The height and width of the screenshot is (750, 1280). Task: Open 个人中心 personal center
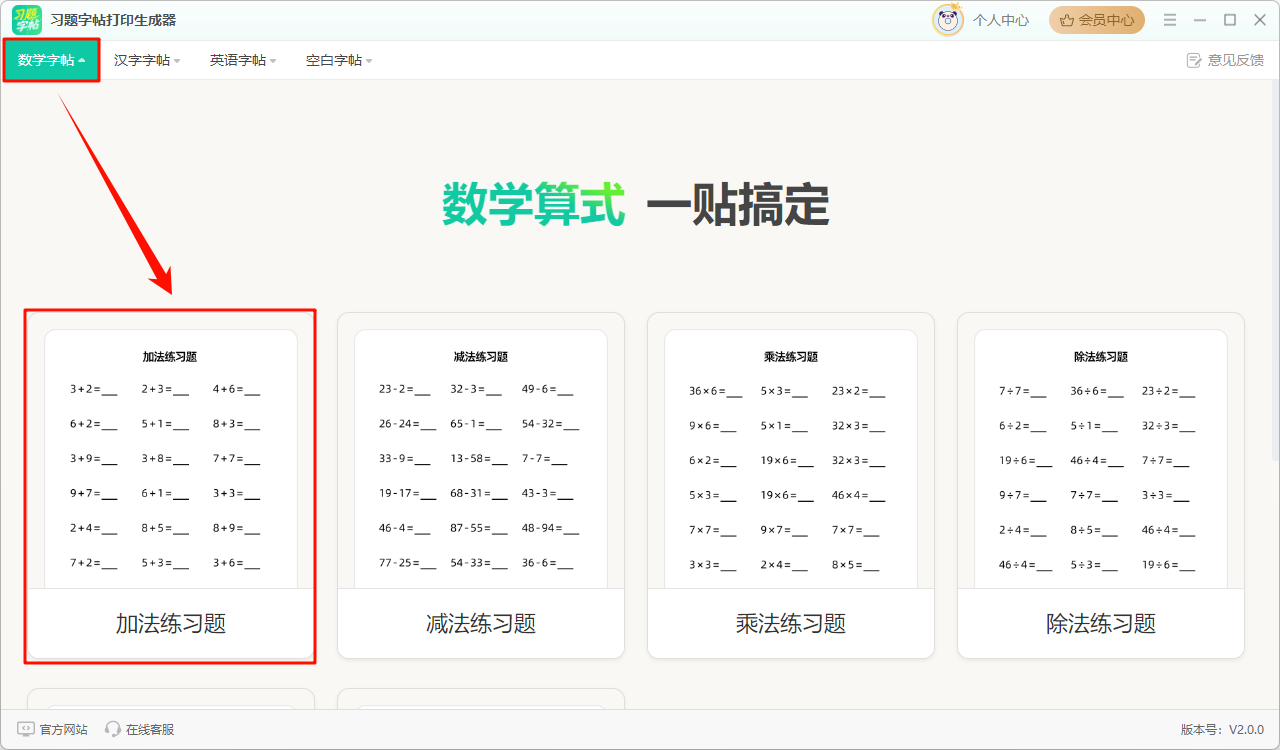[1001, 20]
